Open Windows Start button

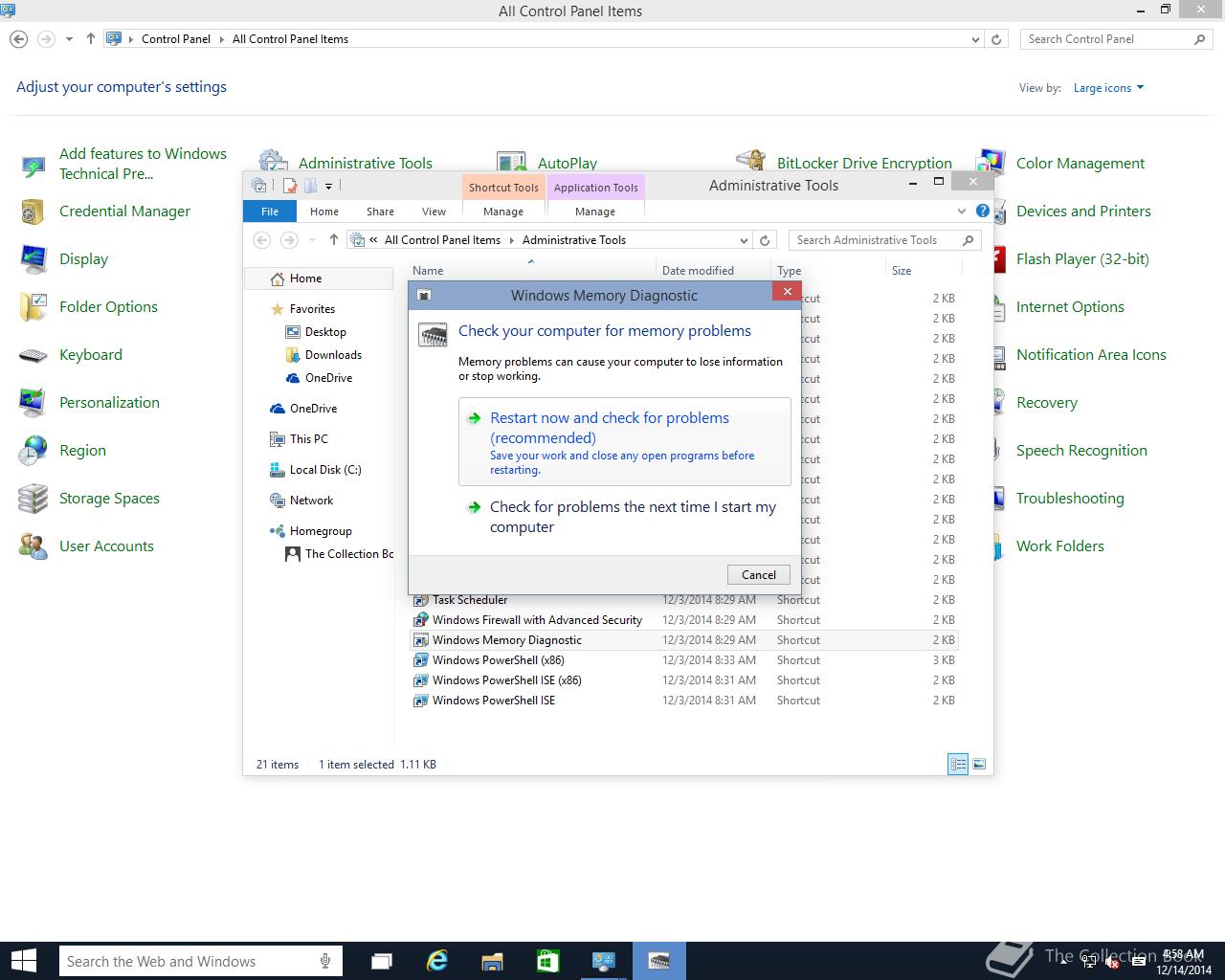[x=23, y=961]
